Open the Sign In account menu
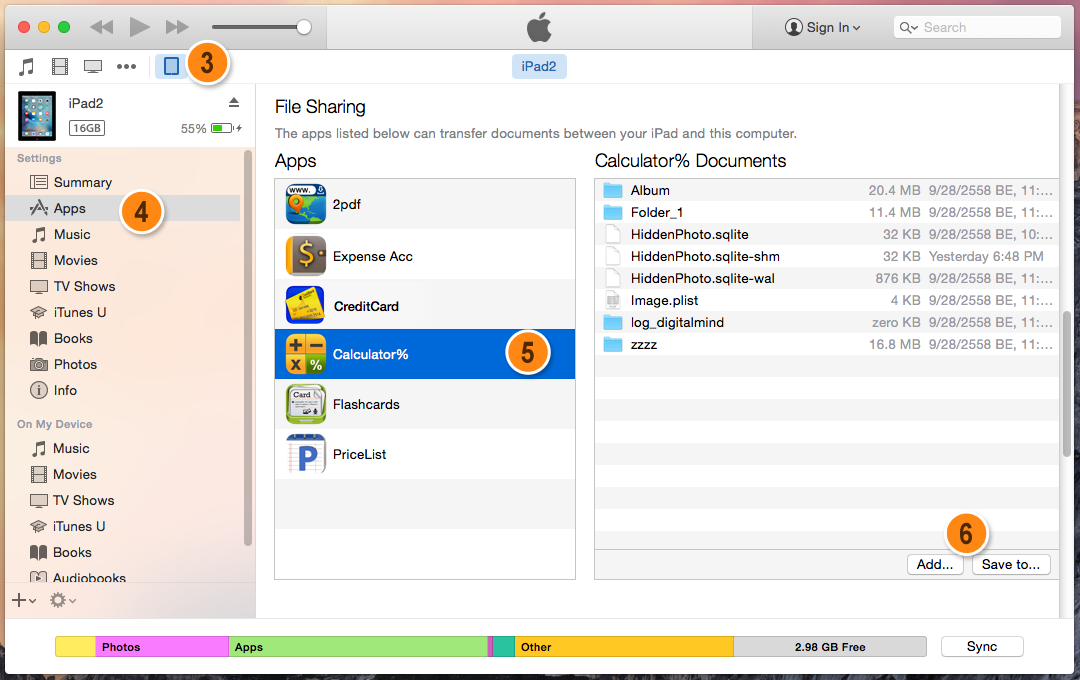The height and width of the screenshot is (680, 1080). (x=822, y=28)
